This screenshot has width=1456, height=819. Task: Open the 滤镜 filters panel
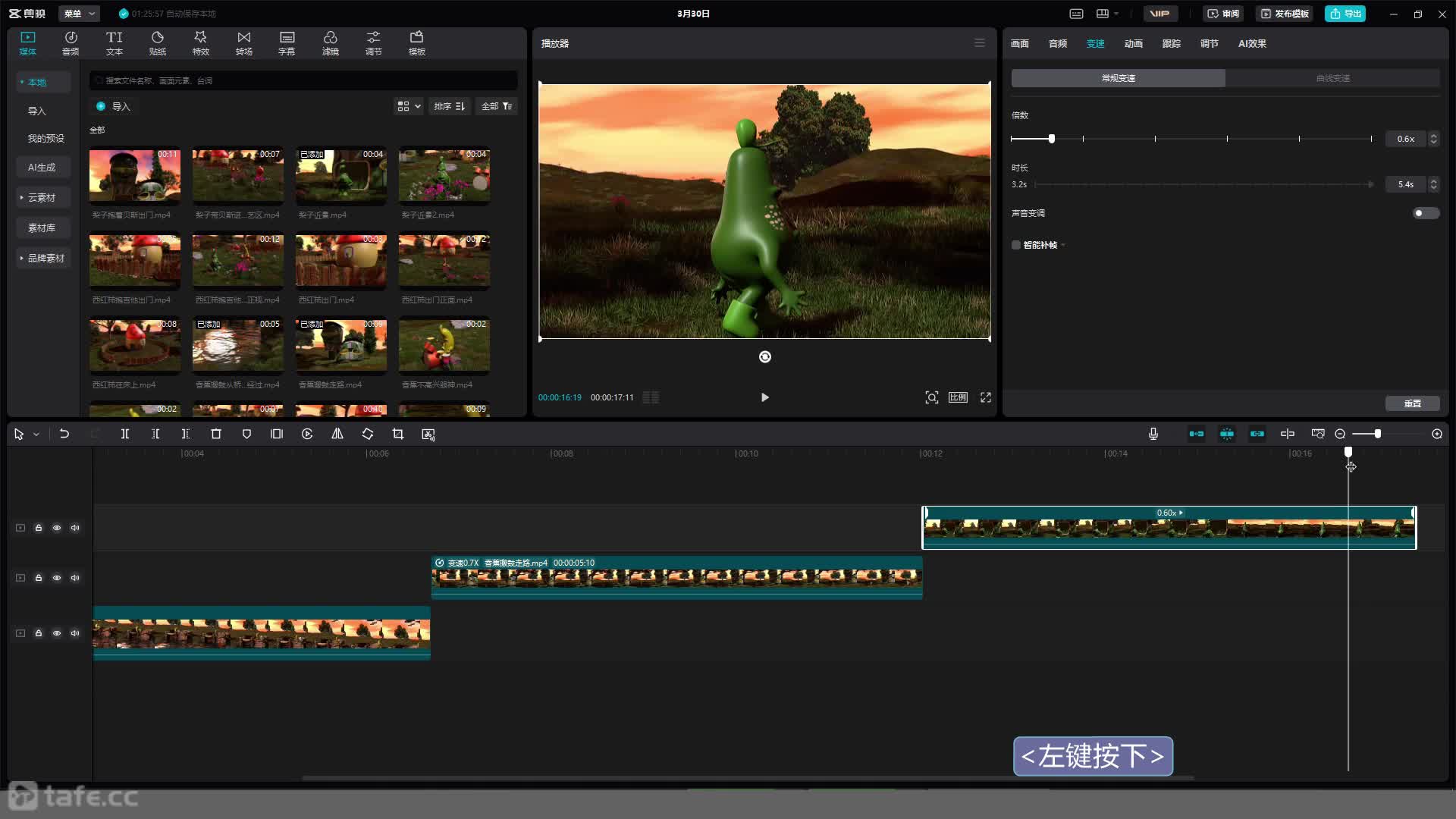click(x=331, y=43)
